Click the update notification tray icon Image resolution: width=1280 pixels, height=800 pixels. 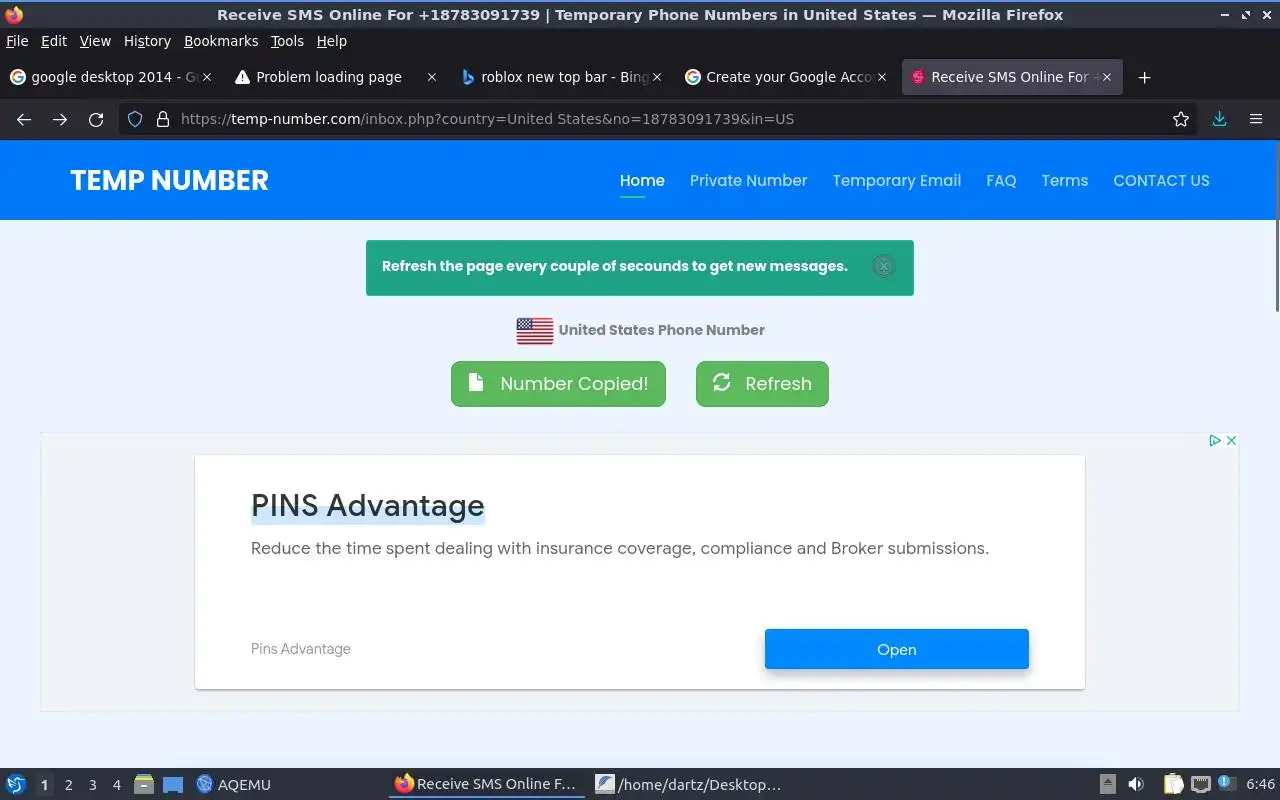click(1226, 784)
